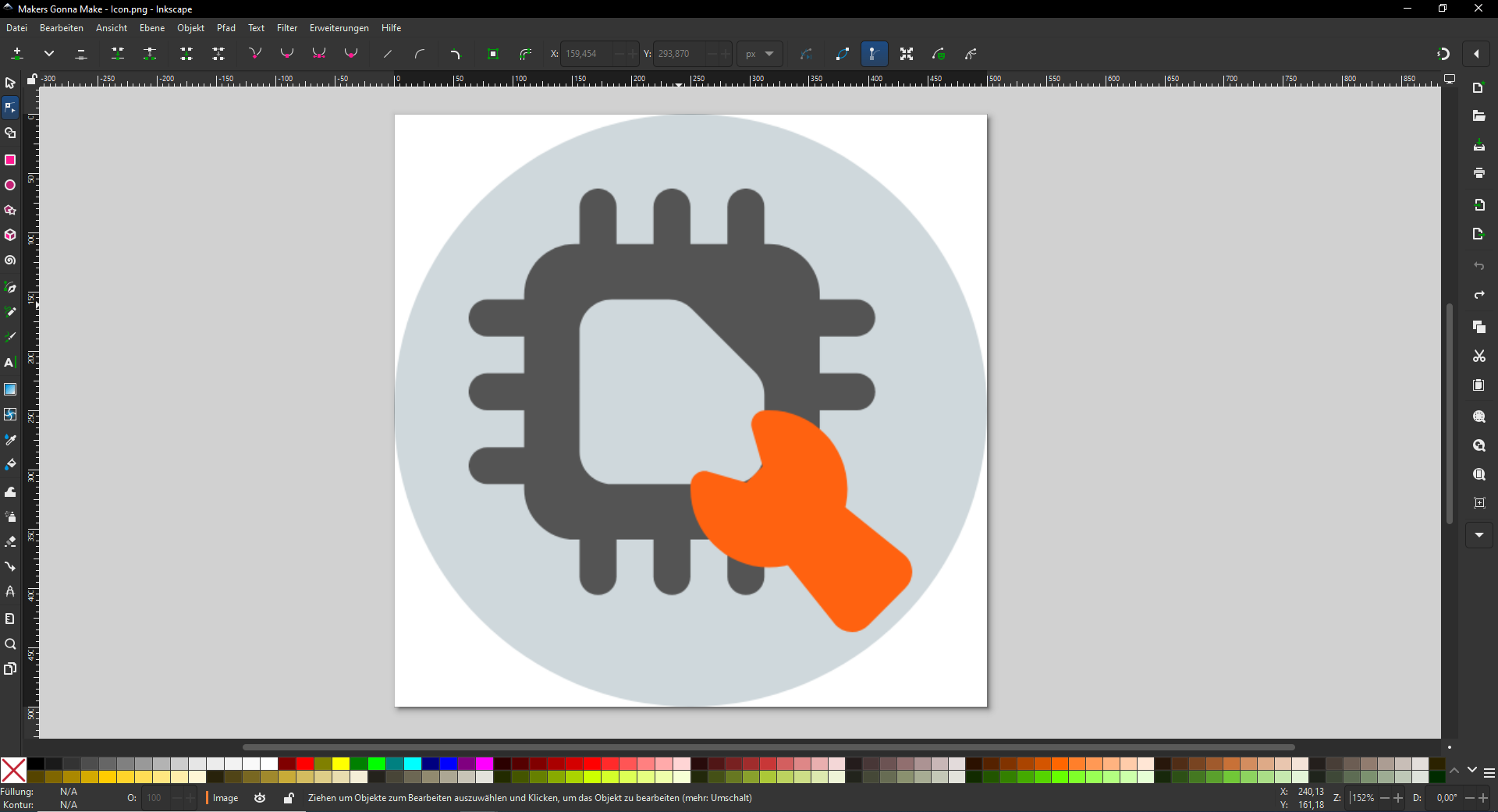Pick the Gradient tool
The width and height of the screenshot is (1498, 812).
[10, 389]
